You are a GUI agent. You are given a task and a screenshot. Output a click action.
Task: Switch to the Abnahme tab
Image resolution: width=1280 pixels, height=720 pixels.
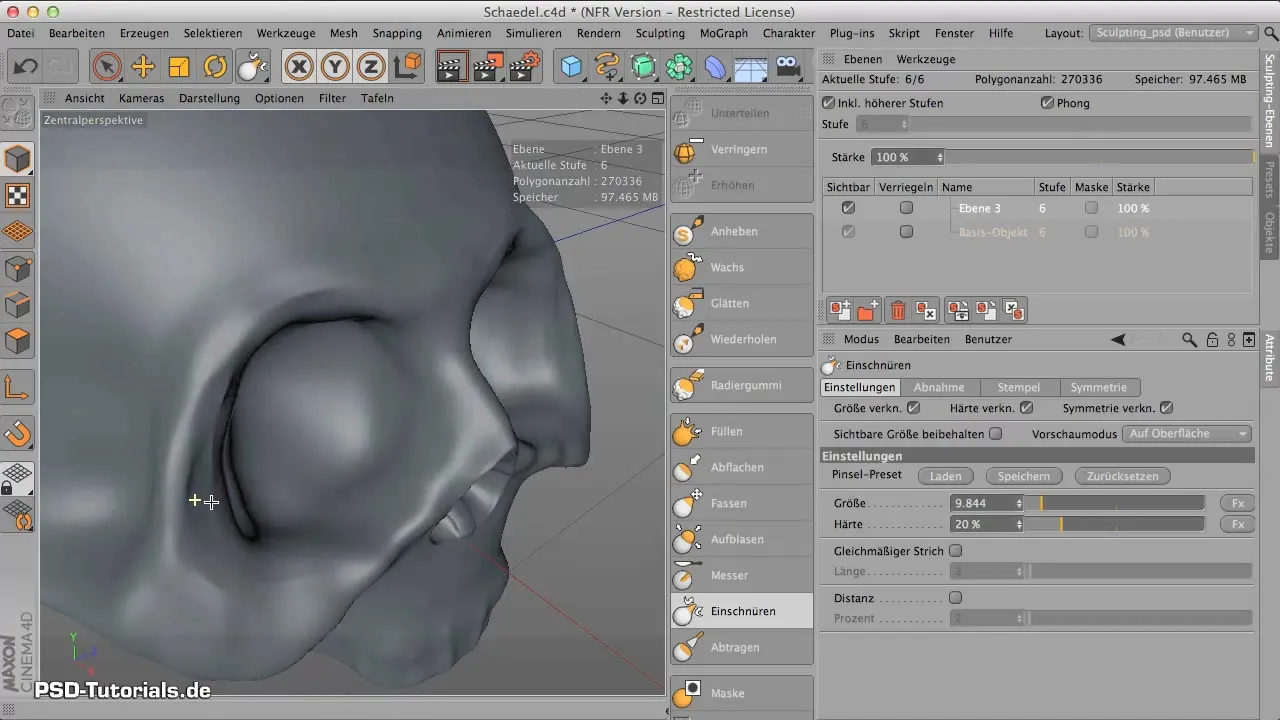pos(939,387)
